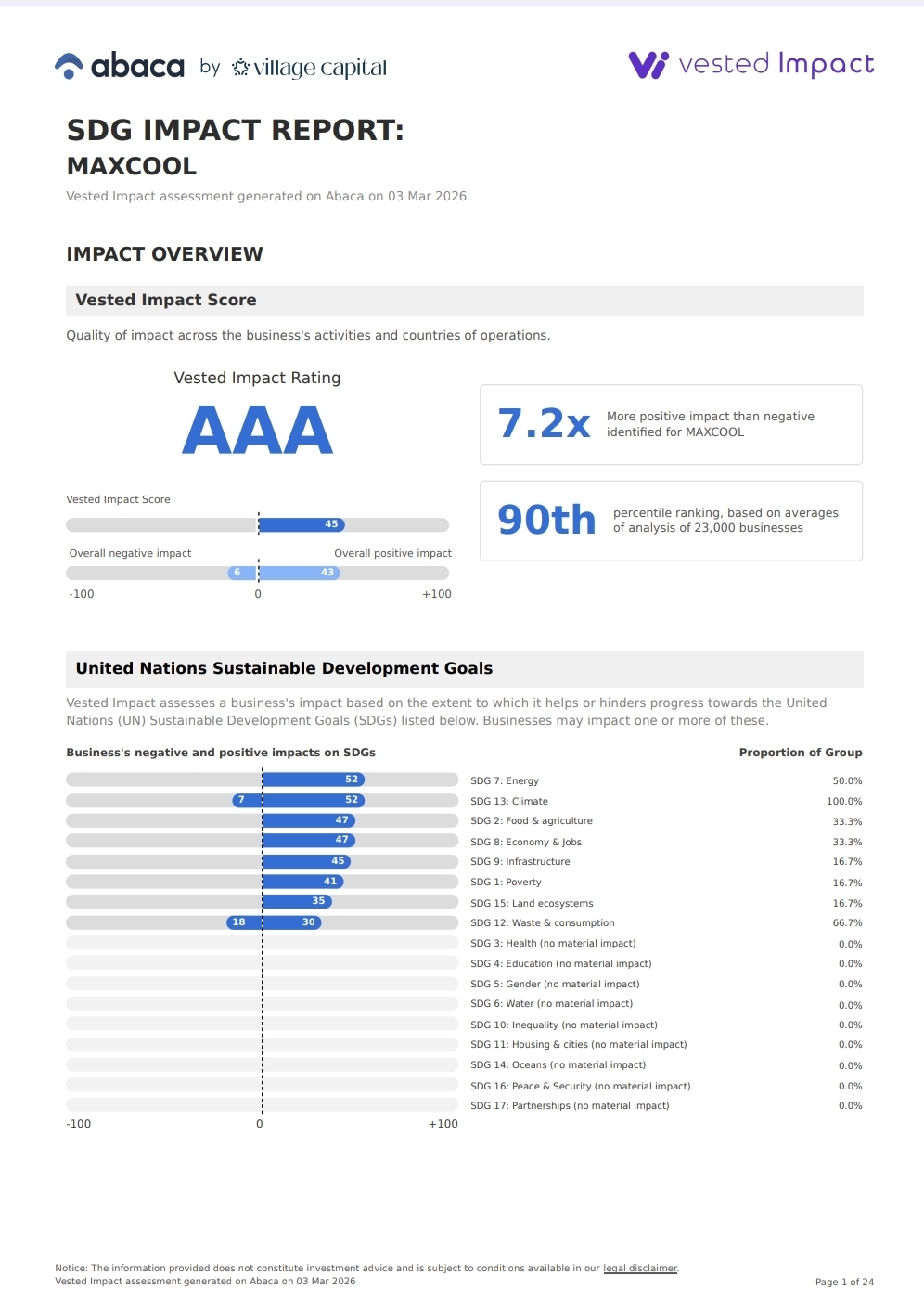Screen dimensions: 924x1315
Task: Click the SDG 15 Land ecosystems bar value 35
Action: pyautogui.click(x=318, y=901)
